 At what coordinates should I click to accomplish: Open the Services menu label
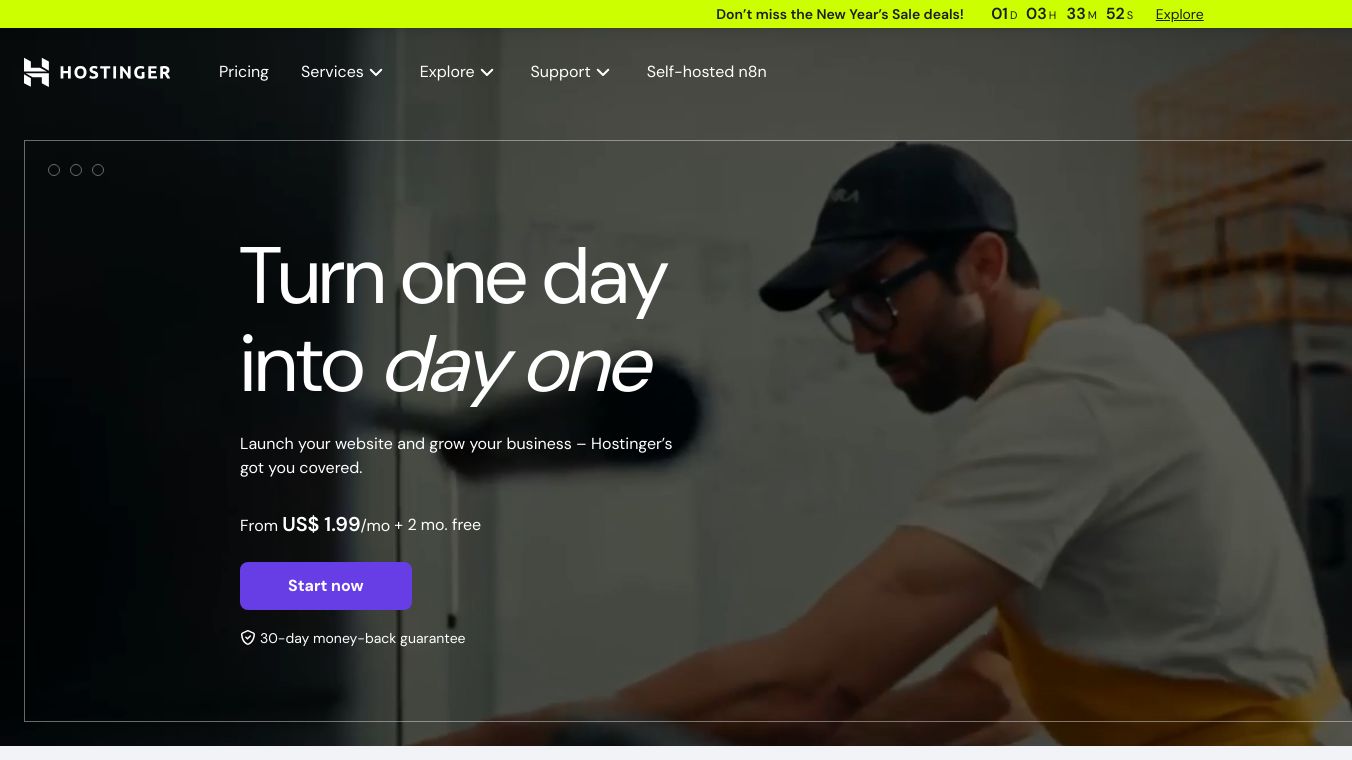click(x=332, y=72)
